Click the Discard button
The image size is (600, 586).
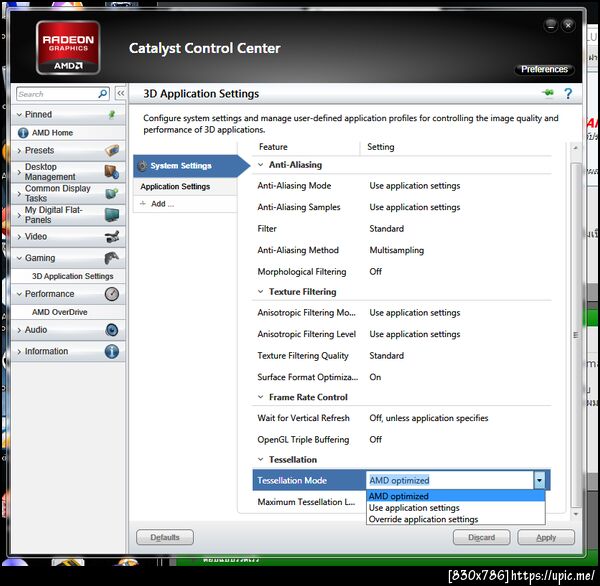481,537
